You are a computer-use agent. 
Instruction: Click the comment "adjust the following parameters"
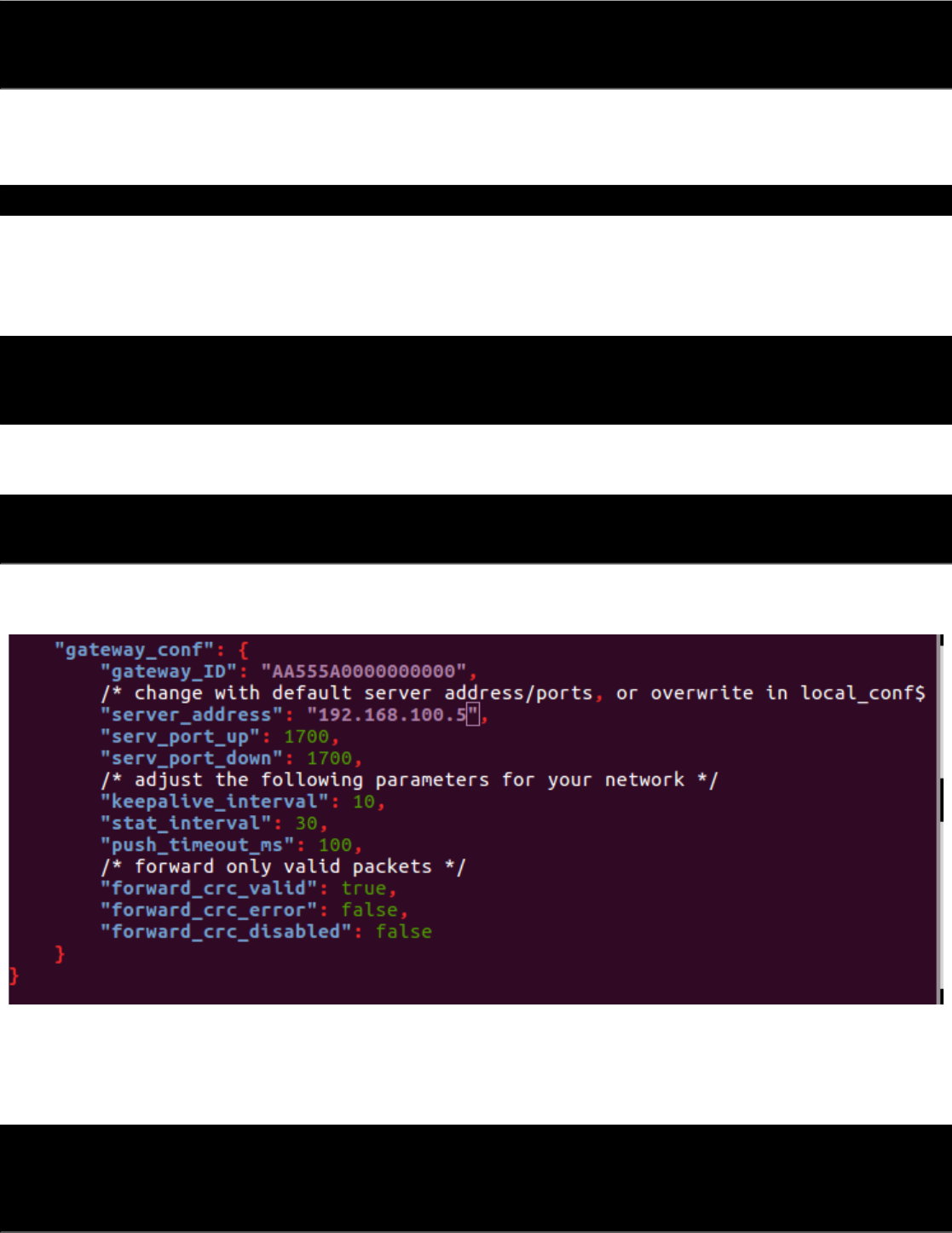(x=312, y=780)
